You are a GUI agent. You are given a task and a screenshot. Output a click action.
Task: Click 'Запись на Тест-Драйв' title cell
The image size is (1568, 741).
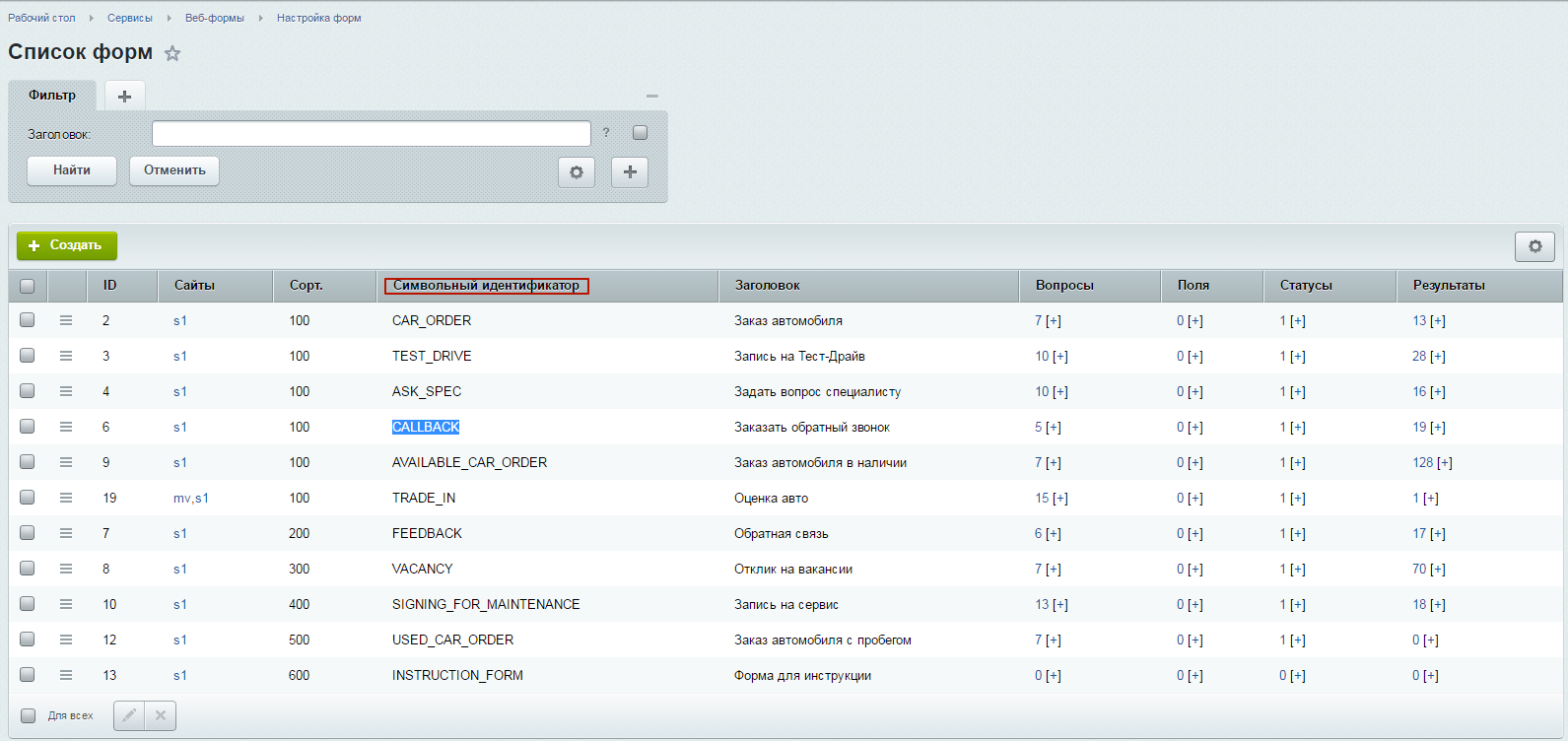pos(800,356)
